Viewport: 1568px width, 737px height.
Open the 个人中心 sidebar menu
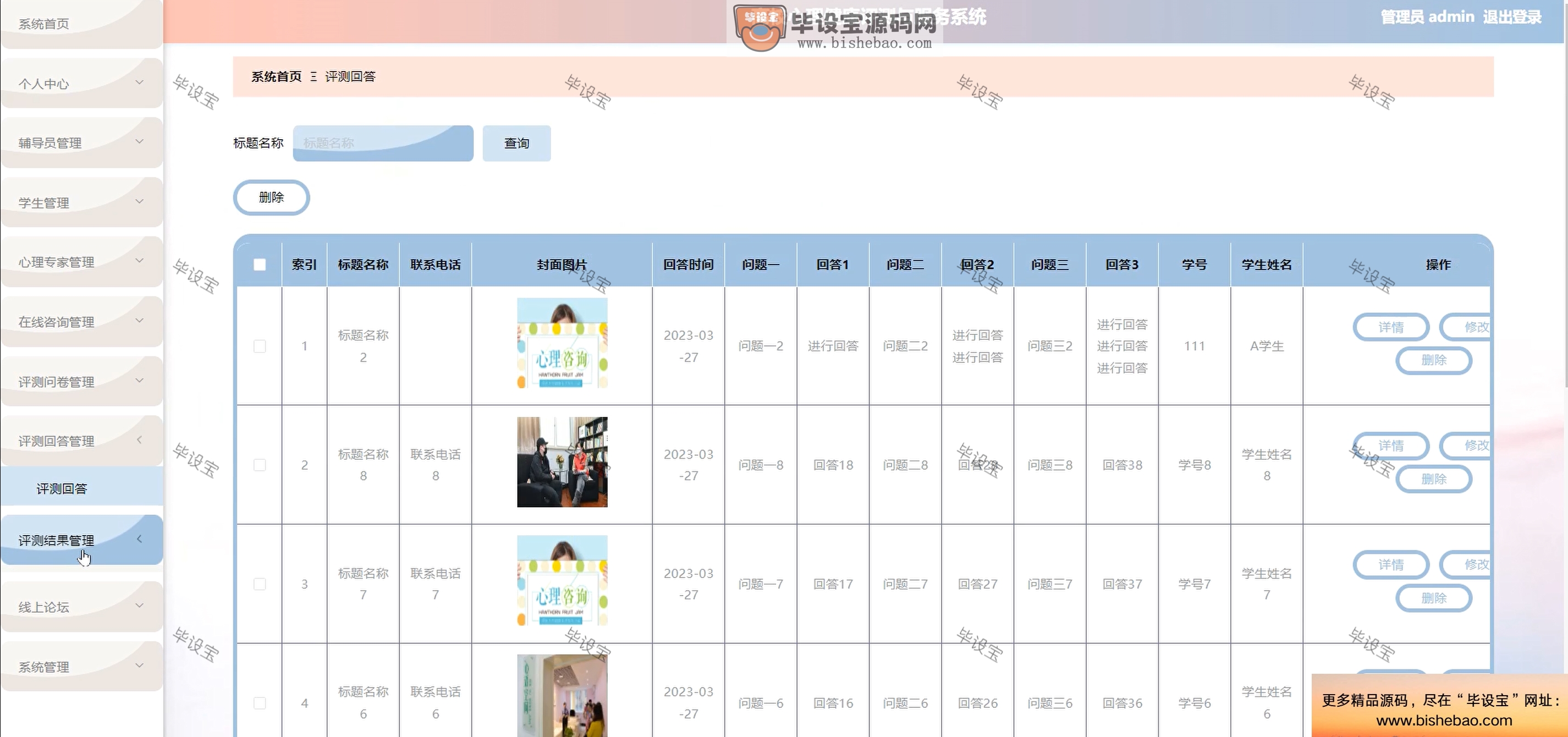click(81, 82)
